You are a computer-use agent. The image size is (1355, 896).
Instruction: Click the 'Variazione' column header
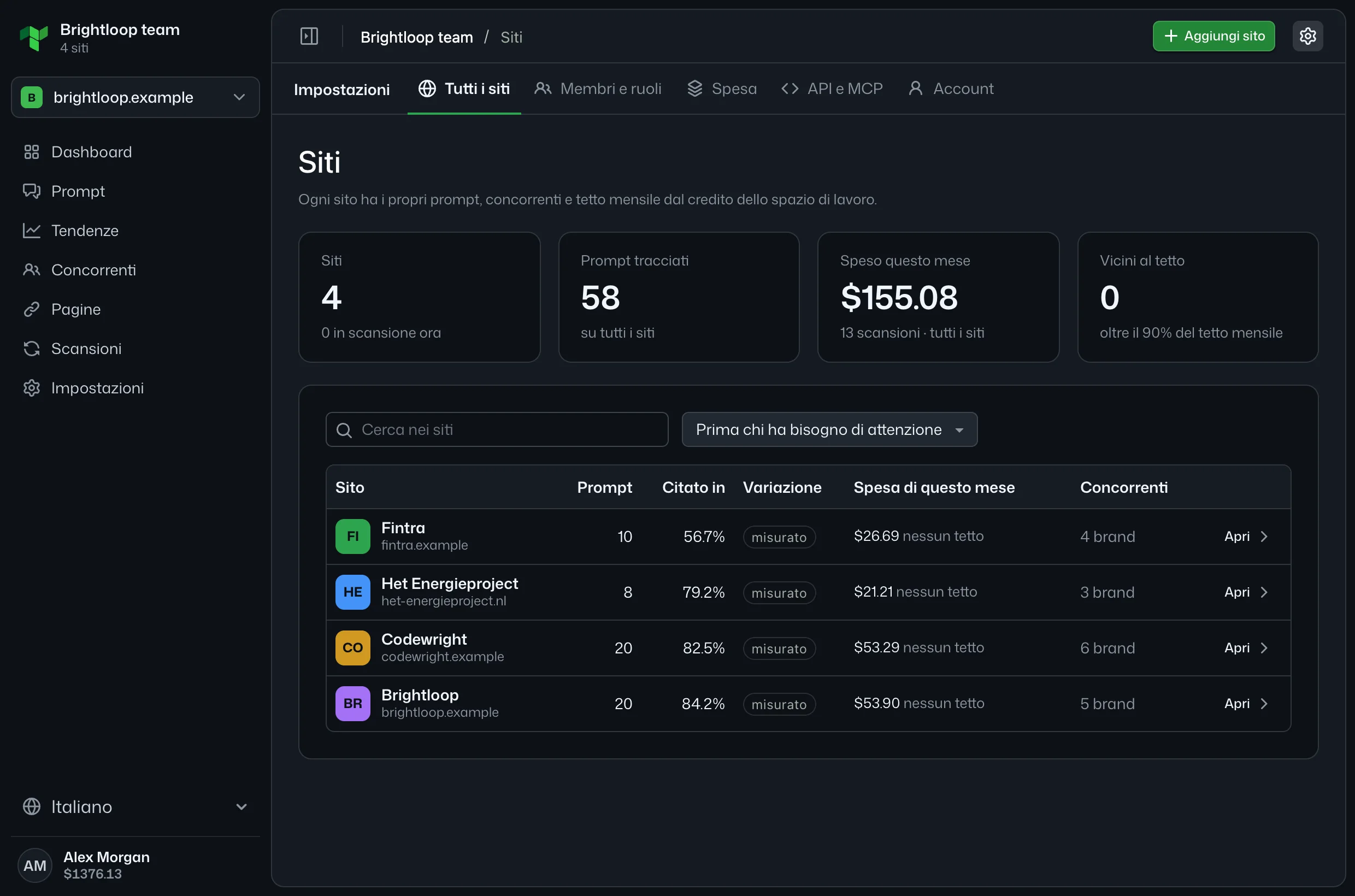coord(782,487)
